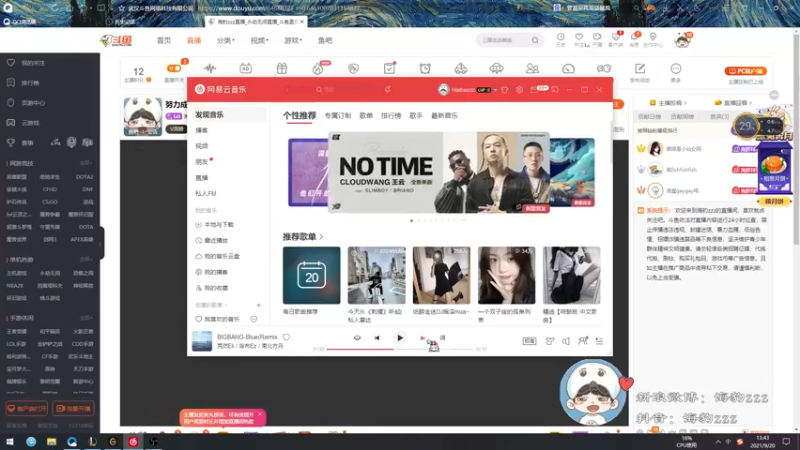800x450 pixels.
Task: Toggle the live broadcast switch
Action: (x=174, y=68)
